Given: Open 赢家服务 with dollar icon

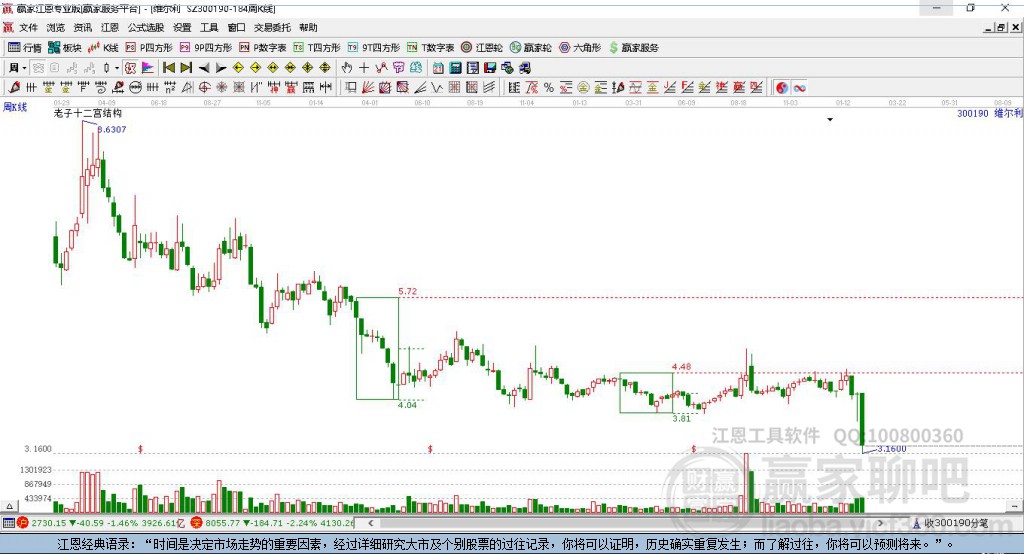Looking at the screenshot, I should tap(633, 48).
